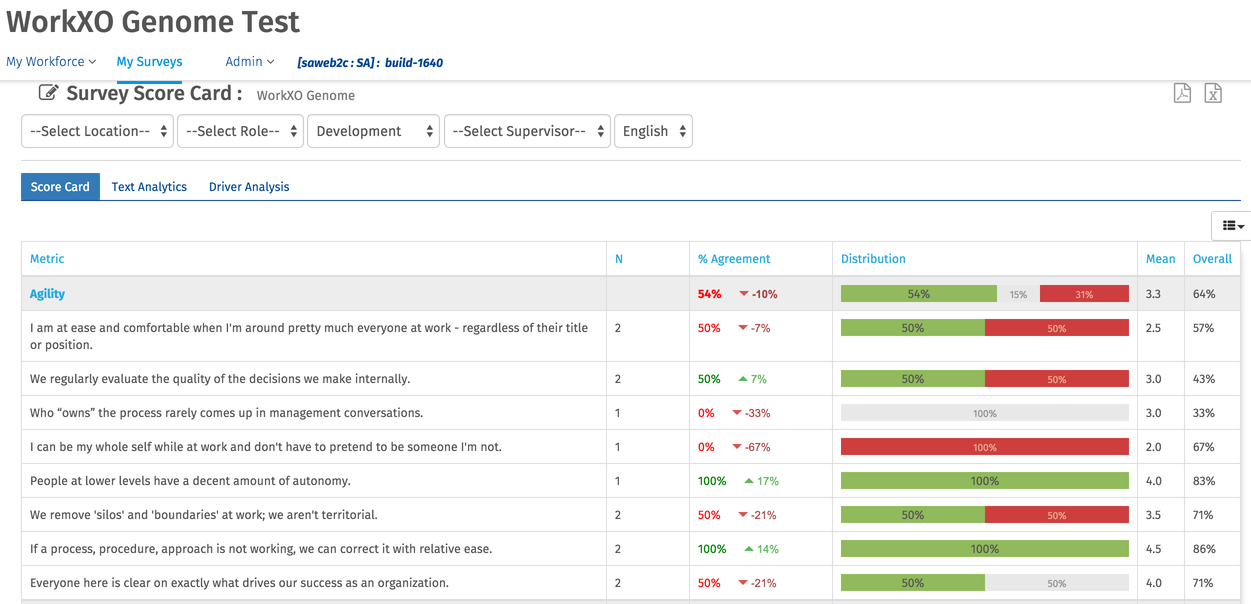This screenshot has height=604, width=1251.
Task: Open the Select Supervisor dropdown
Action: click(x=527, y=131)
